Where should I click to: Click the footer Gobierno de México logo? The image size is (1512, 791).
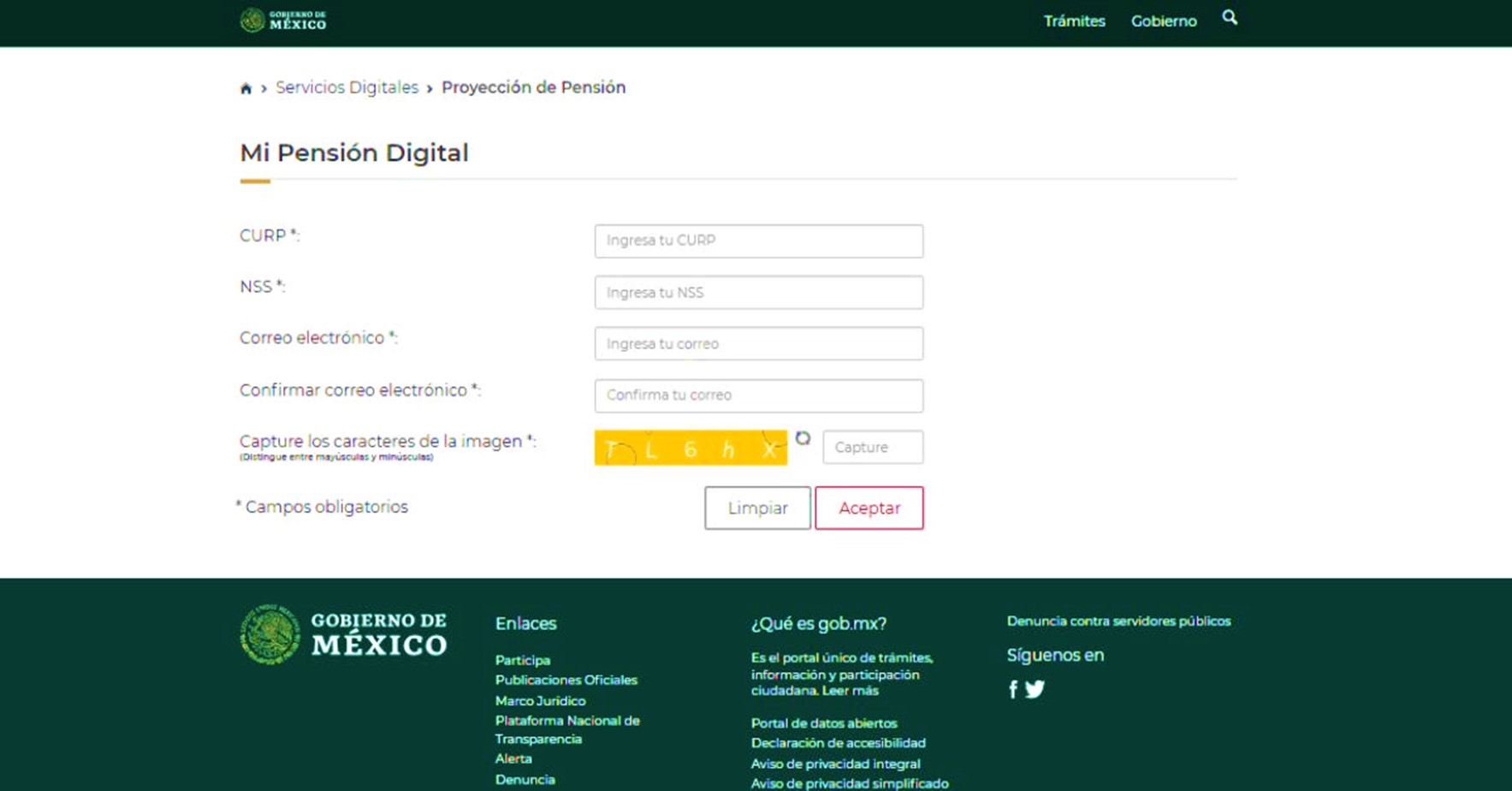pyautogui.click(x=343, y=635)
